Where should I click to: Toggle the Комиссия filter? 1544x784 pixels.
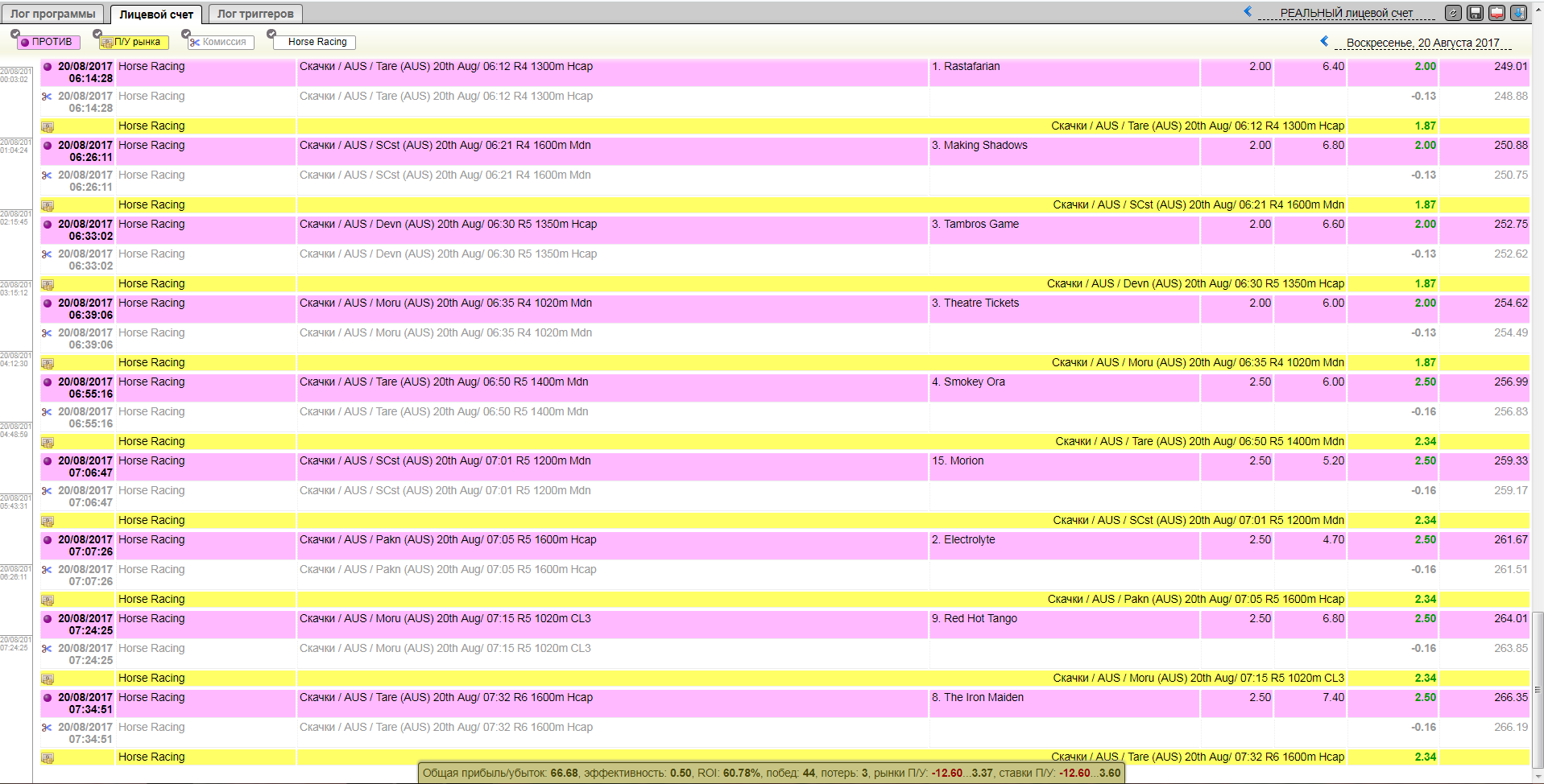[221, 42]
